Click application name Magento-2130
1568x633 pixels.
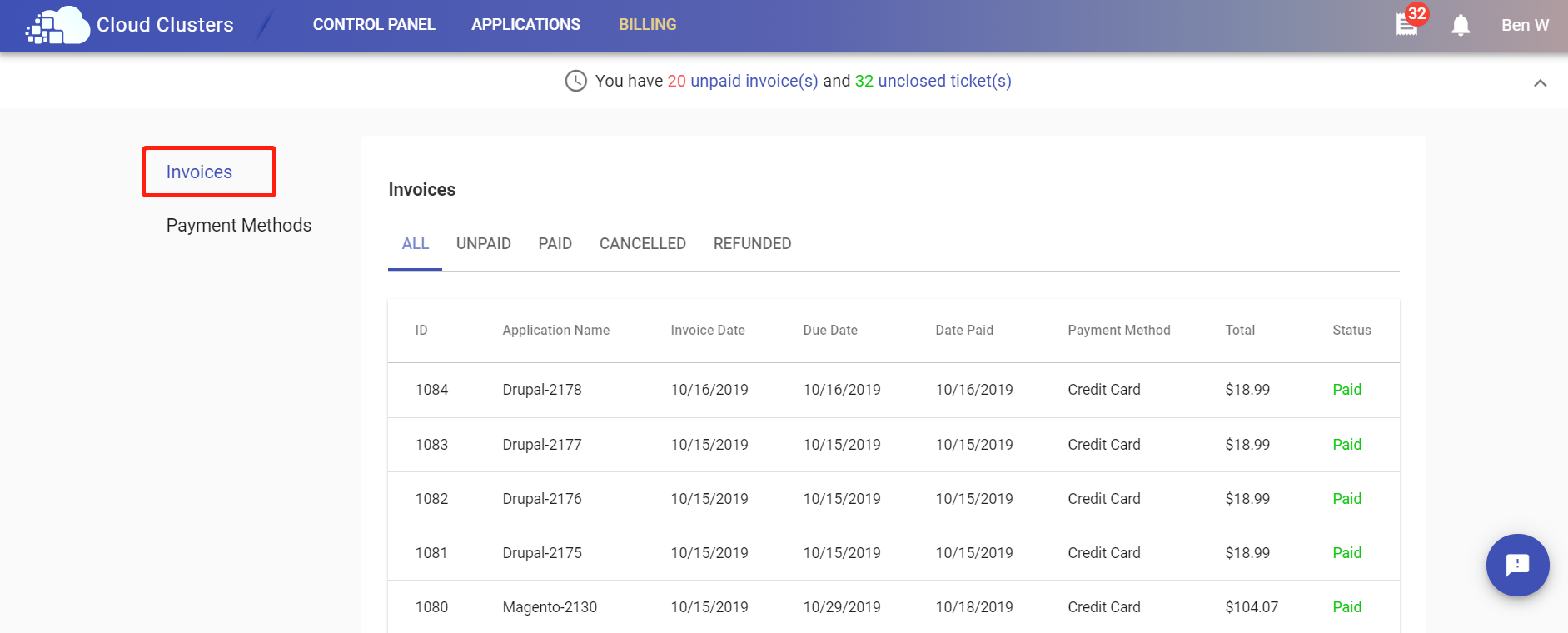click(x=550, y=607)
